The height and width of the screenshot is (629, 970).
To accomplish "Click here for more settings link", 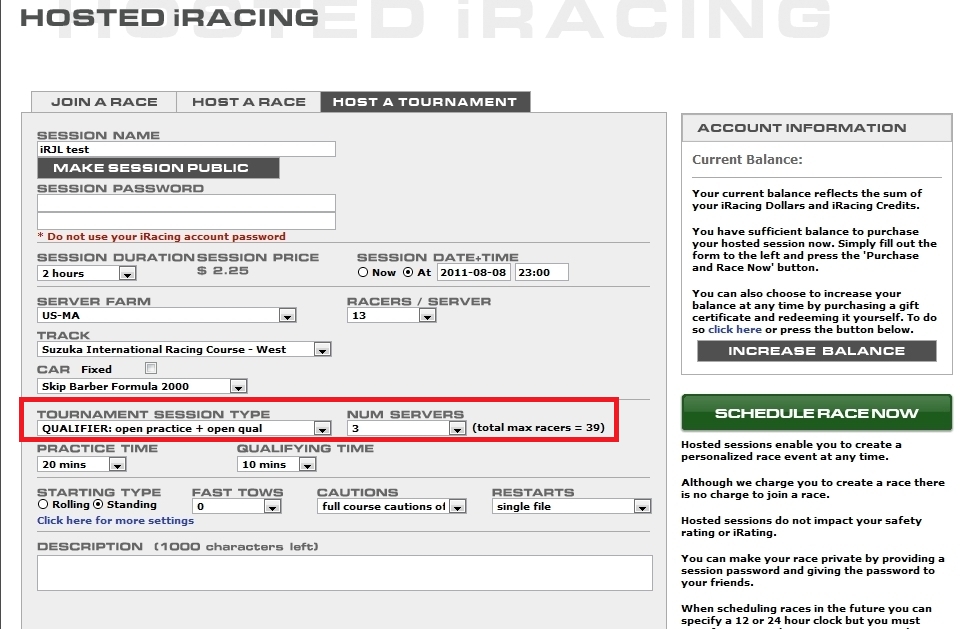I will click(116, 521).
